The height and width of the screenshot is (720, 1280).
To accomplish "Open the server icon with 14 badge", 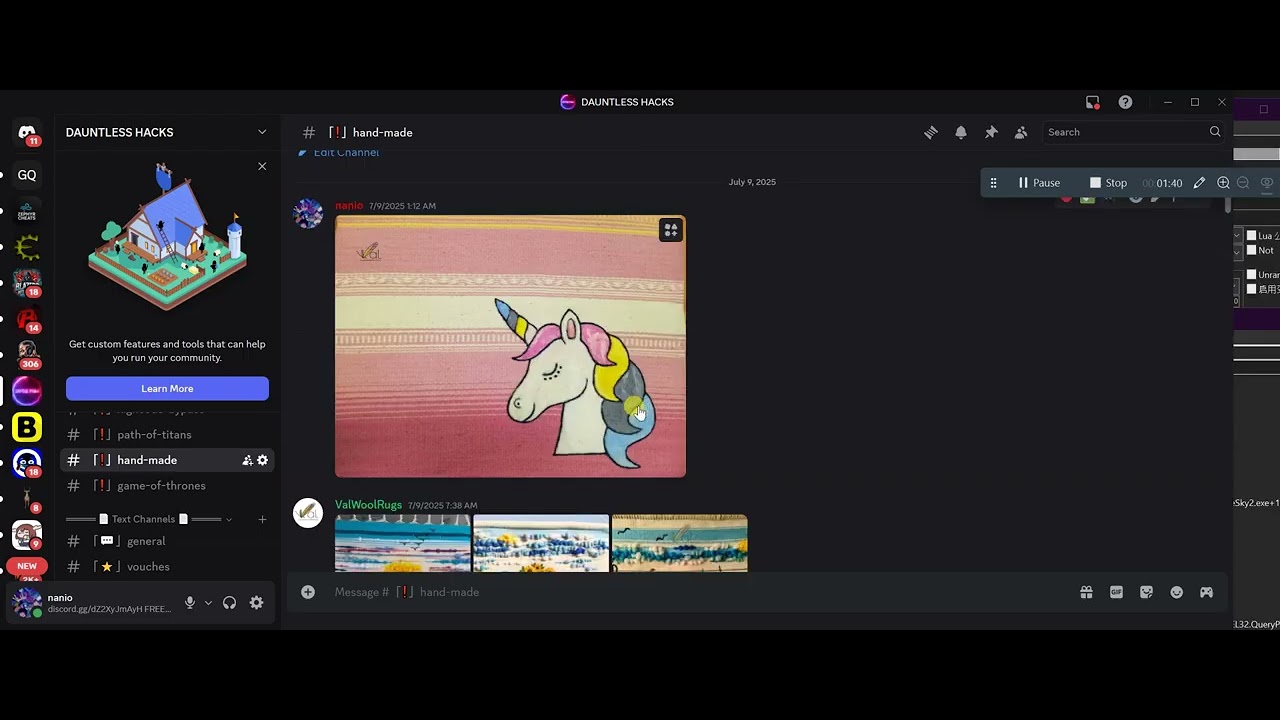I will click(x=27, y=319).
